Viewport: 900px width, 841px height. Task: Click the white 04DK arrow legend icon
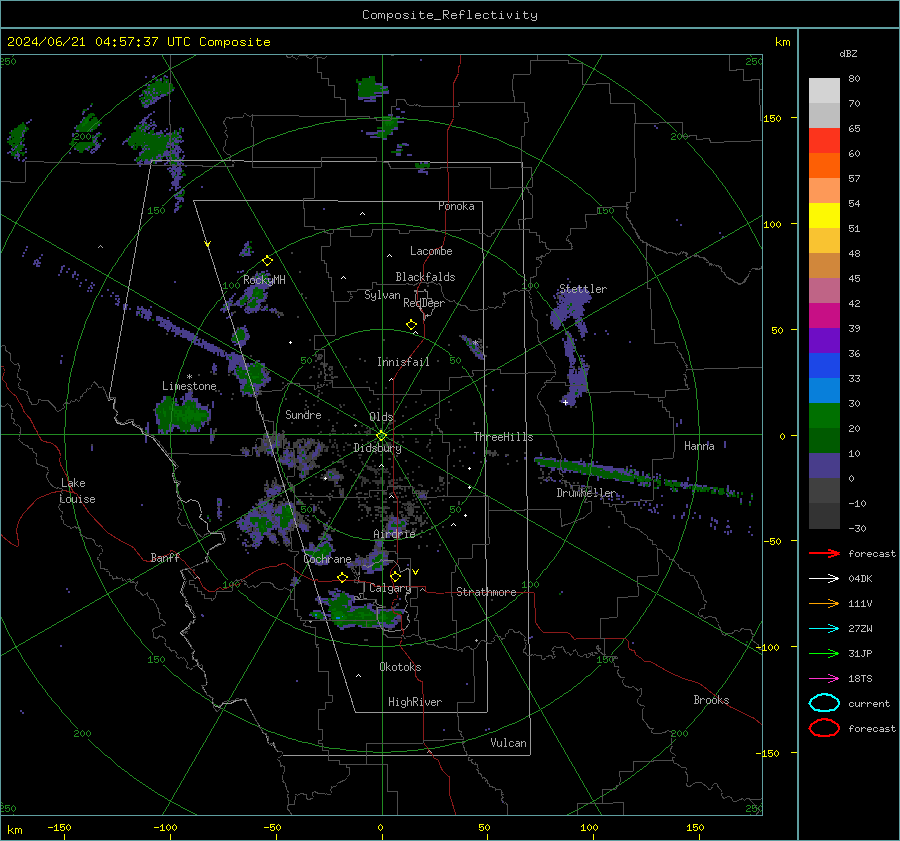coord(824,579)
